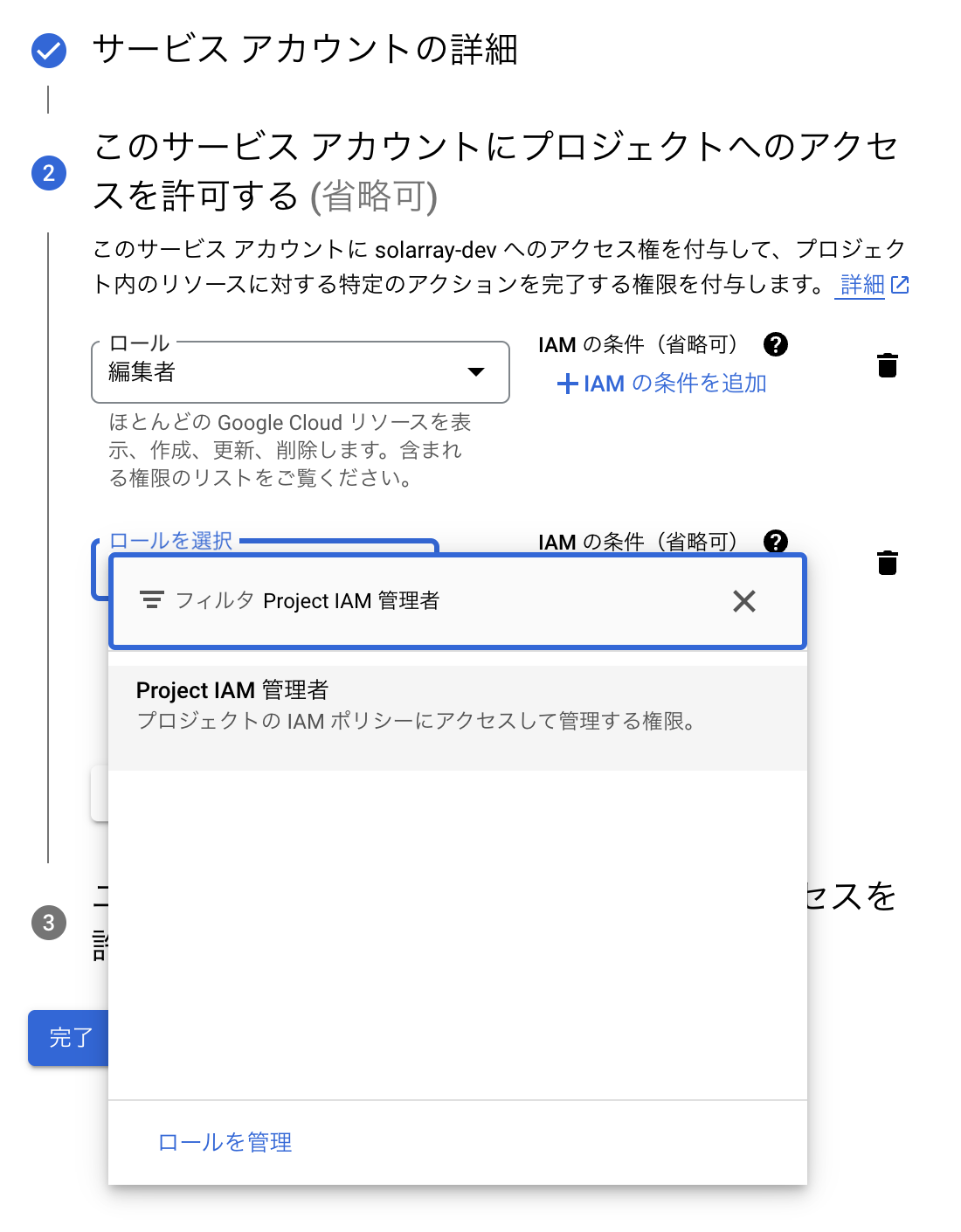Click the completed step checkmark icon
Screen dimensions: 961x1232
pyautogui.click(x=49, y=51)
